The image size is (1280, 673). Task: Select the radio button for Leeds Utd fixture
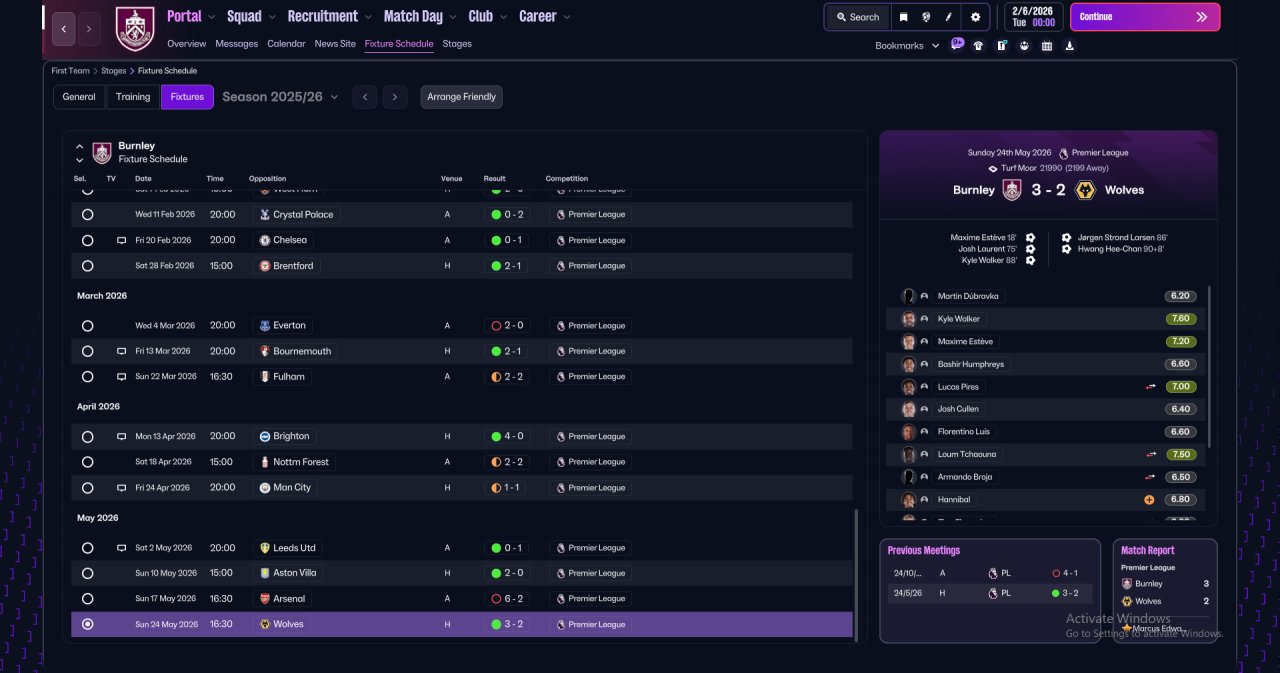(88, 548)
